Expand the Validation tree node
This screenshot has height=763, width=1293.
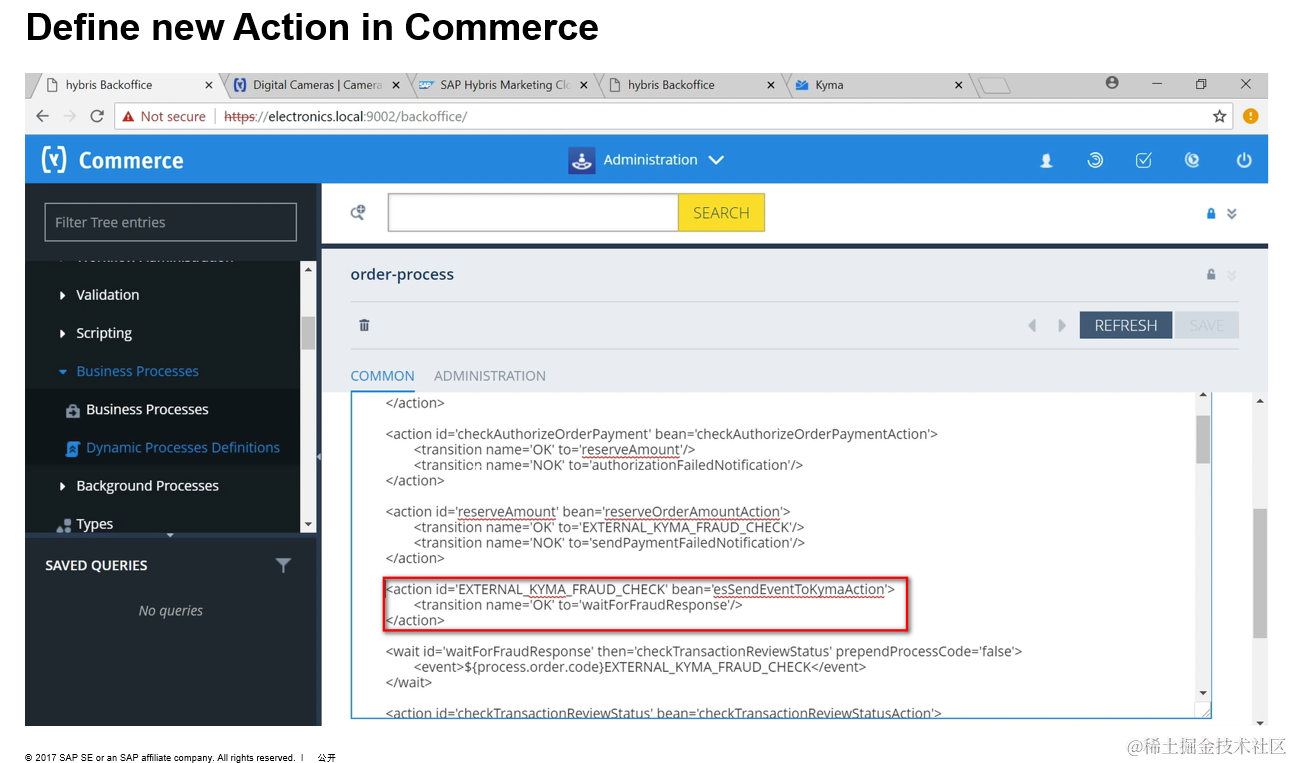pyautogui.click(x=63, y=295)
